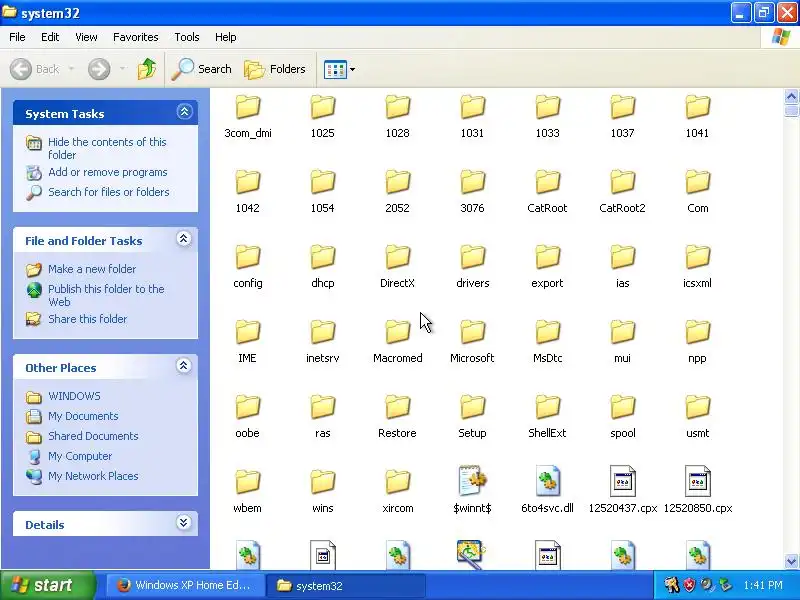
Task: Select the inetsrv folder icon
Action: click(323, 332)
